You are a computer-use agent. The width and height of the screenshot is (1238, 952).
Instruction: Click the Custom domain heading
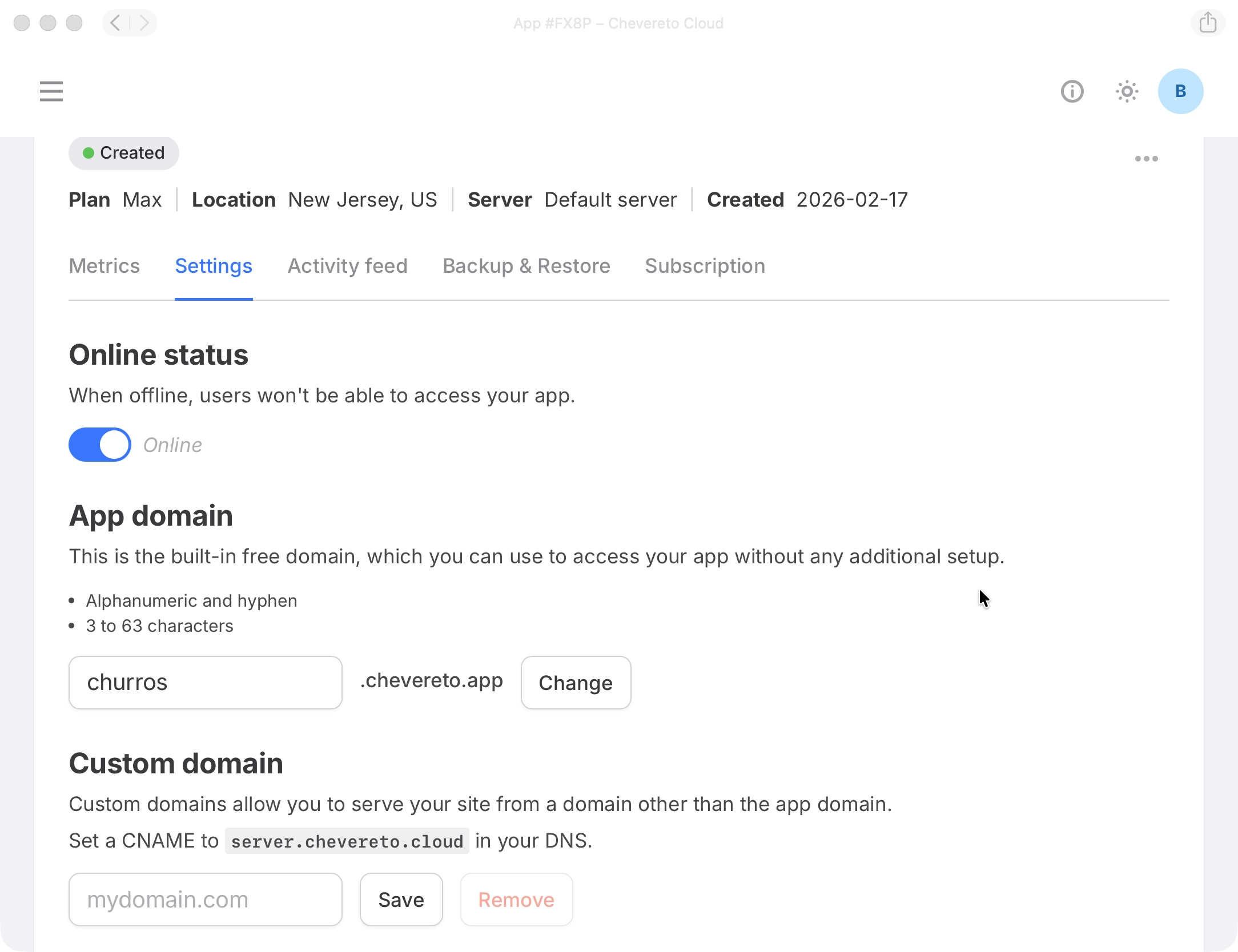pyautogui.click(x=176, y=764)
